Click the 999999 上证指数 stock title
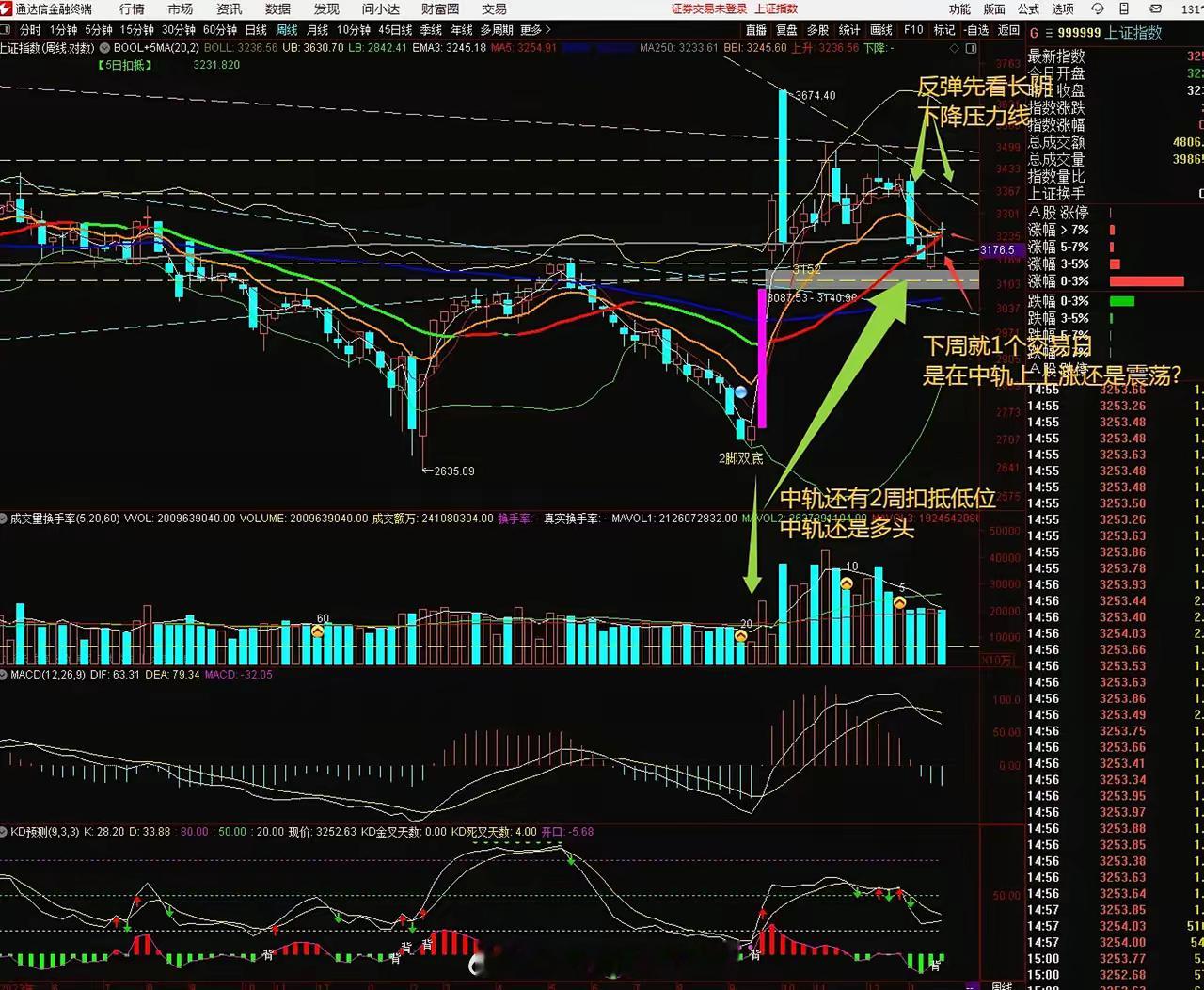The height and width of the screenshot is (990, 1204). pyautogui.click(x=1110, y=33)
